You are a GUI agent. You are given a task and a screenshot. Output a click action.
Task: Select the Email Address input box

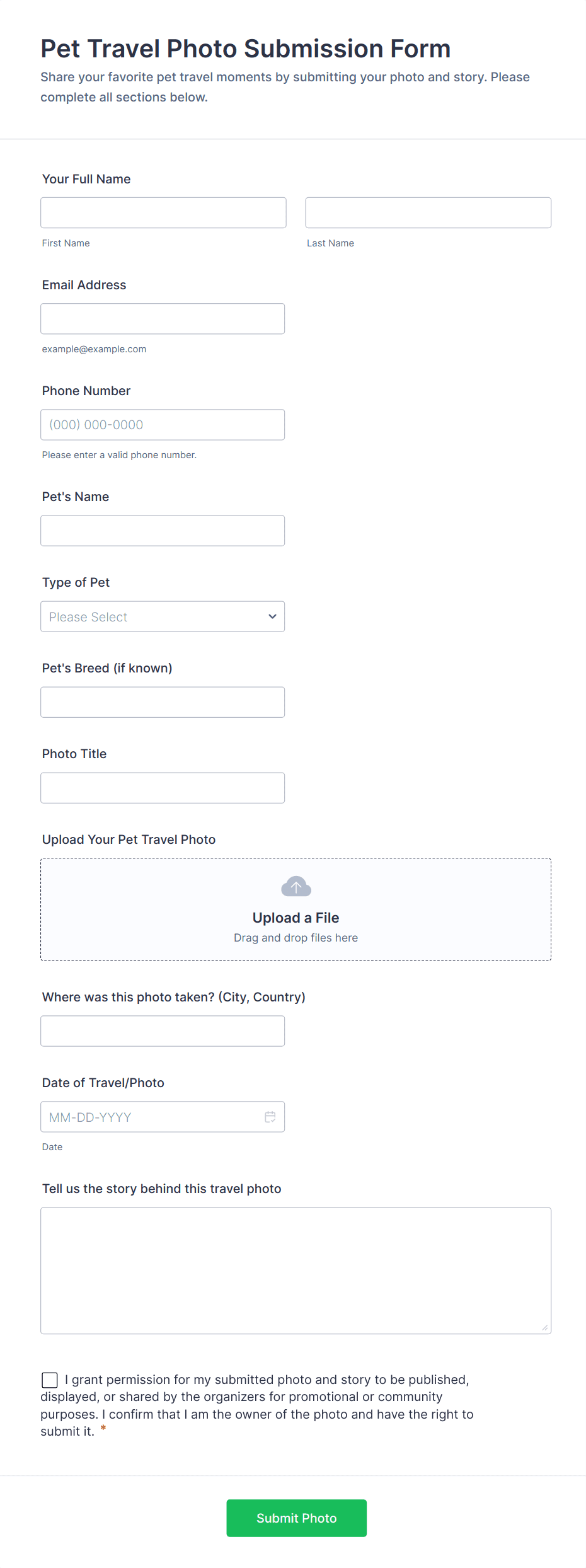(x=163, y=319)
